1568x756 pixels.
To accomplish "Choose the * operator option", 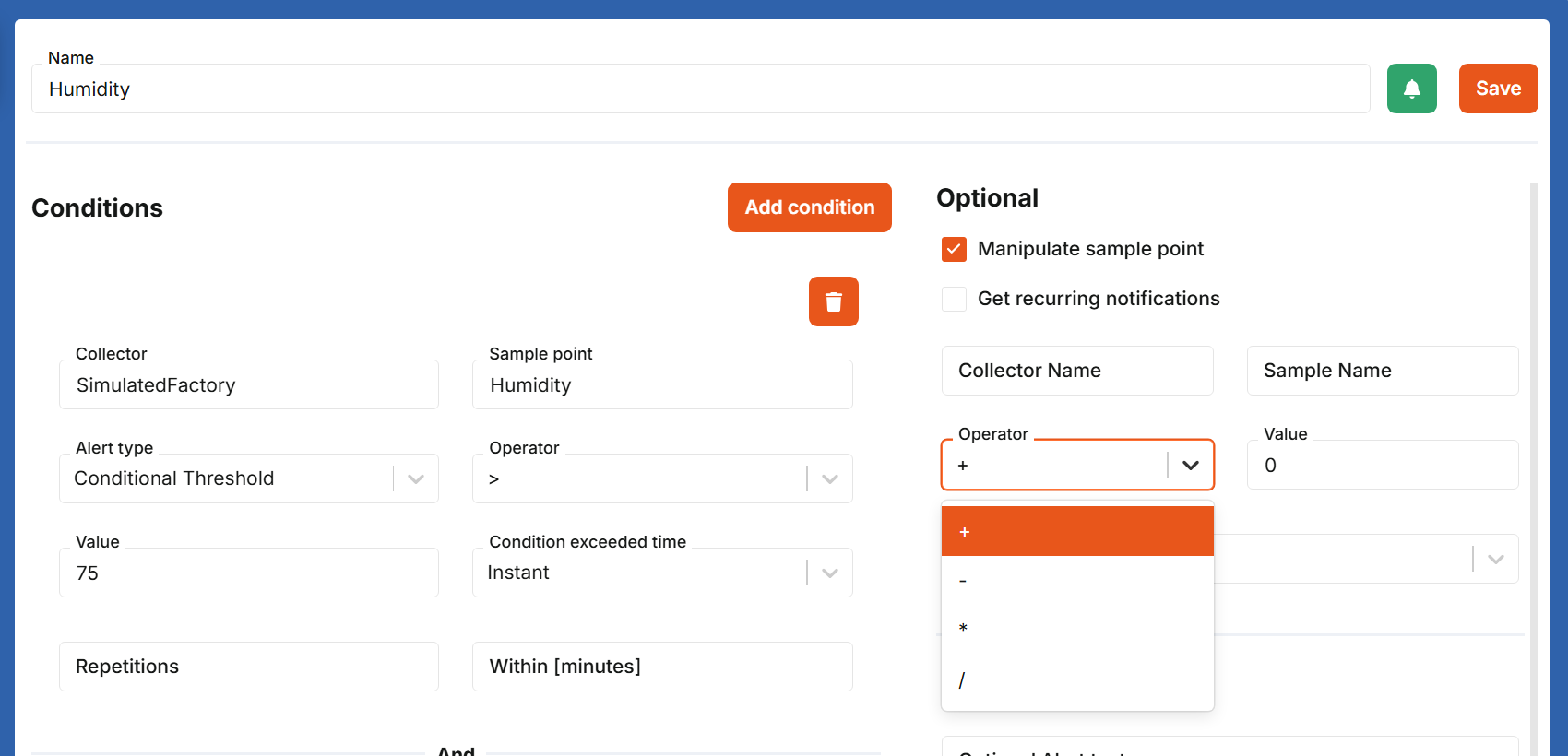I will pyautogui.click(x=1077, y=629).
